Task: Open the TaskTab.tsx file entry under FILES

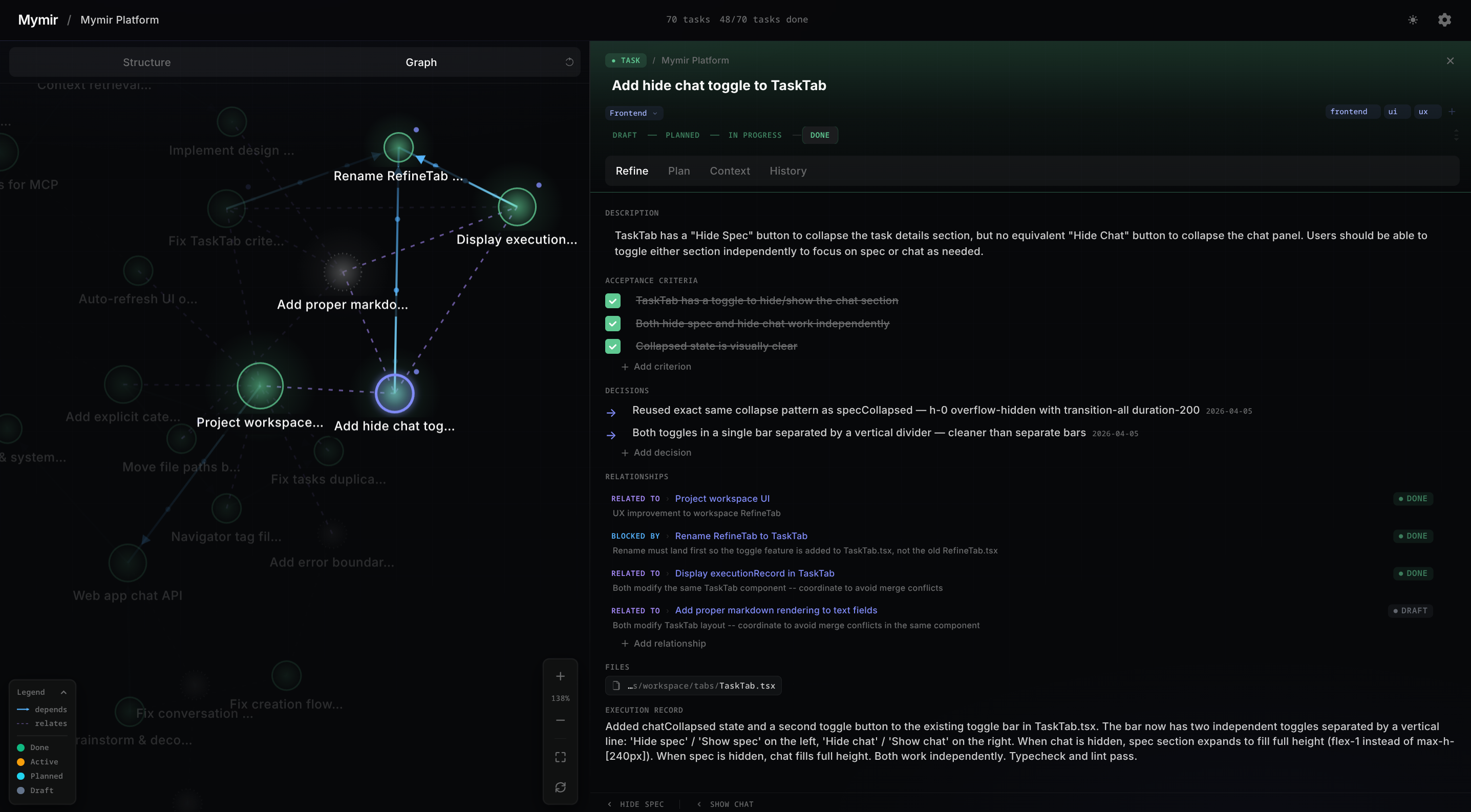Action: click(x=693, y=685)
